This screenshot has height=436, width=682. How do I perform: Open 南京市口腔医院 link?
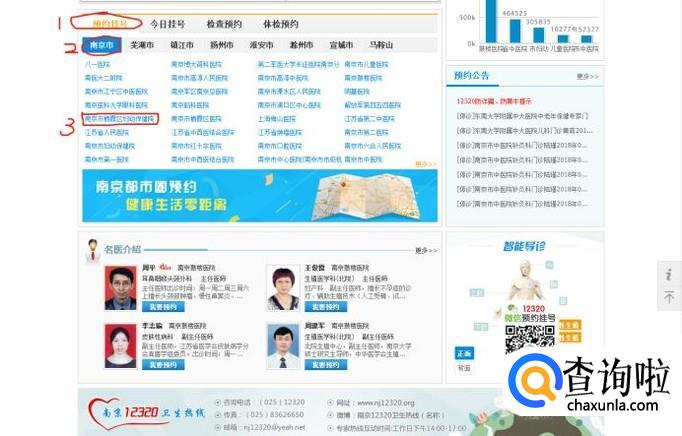tap(280, 146)
